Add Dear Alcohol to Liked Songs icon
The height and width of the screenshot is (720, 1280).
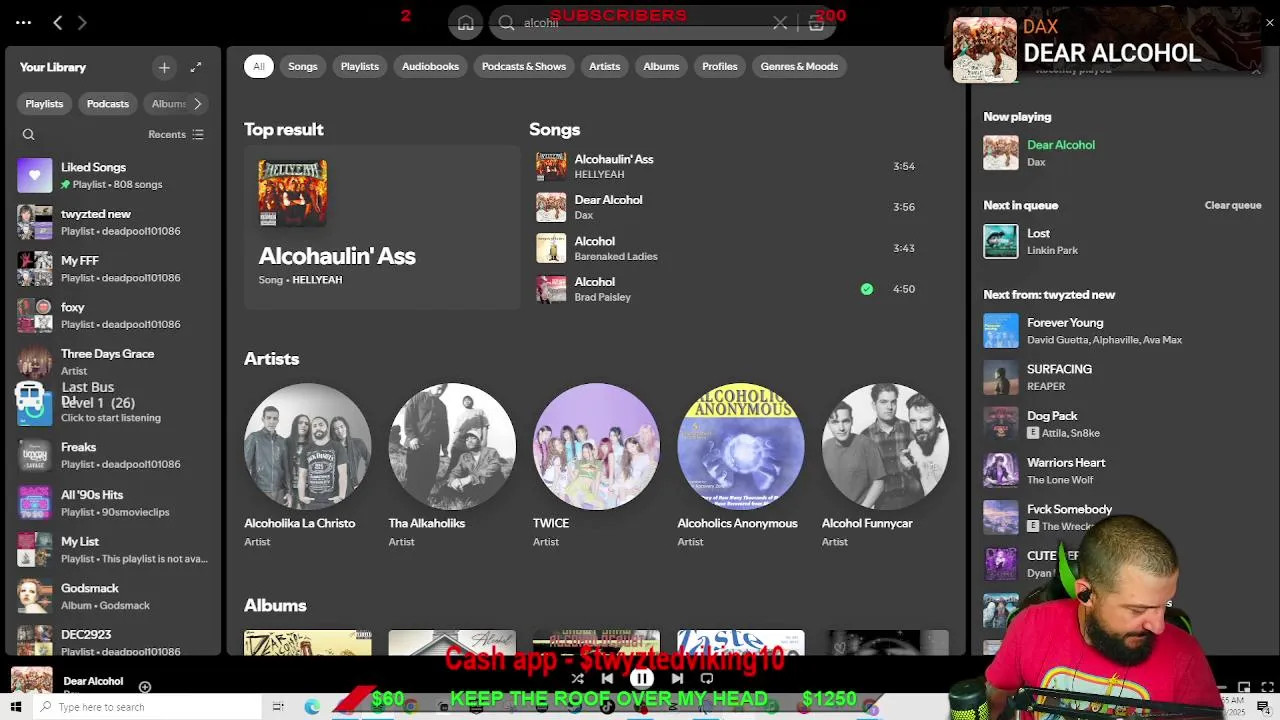pos(145,687)
